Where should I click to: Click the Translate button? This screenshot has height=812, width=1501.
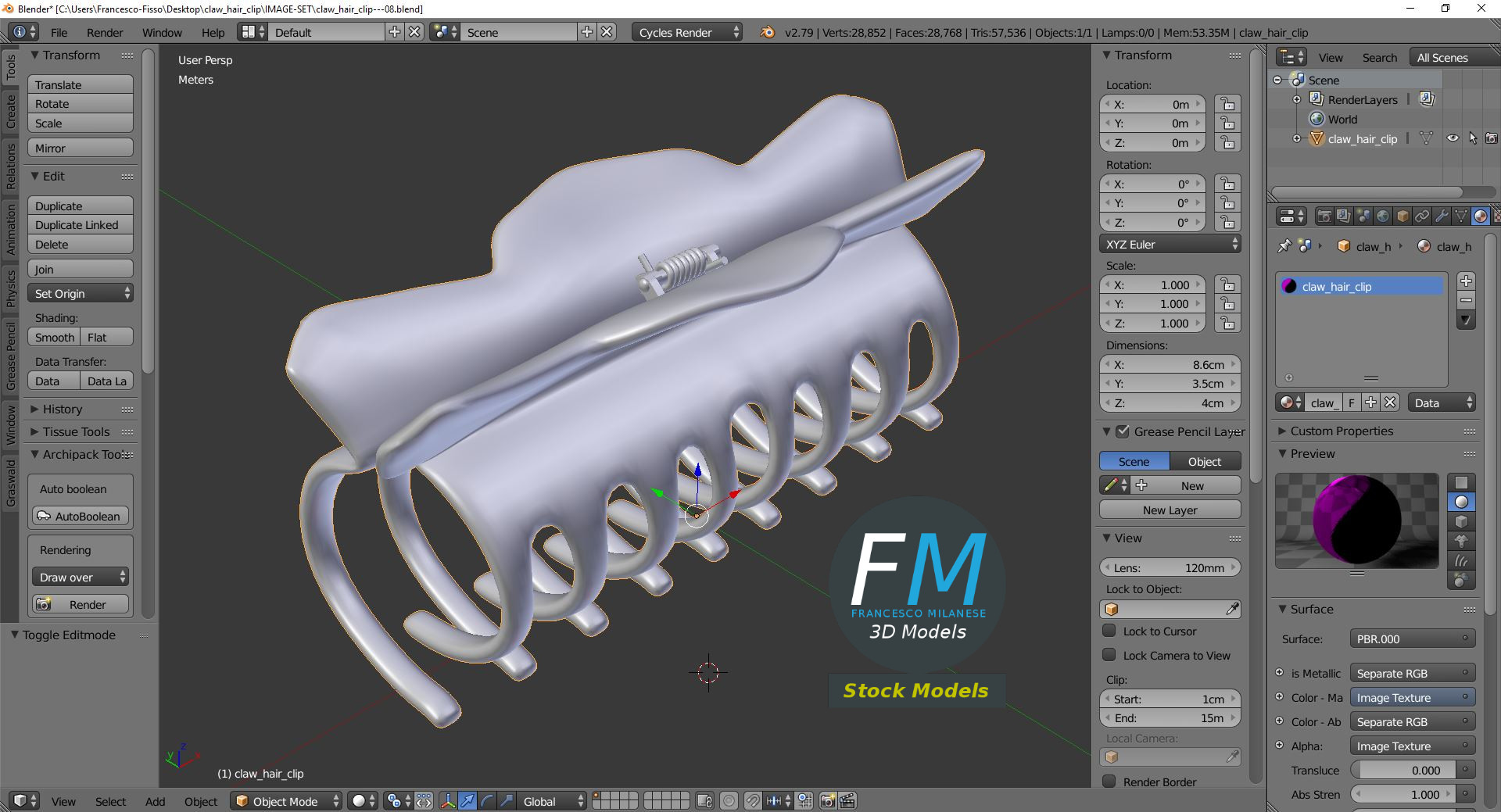[x=81, y=84]
